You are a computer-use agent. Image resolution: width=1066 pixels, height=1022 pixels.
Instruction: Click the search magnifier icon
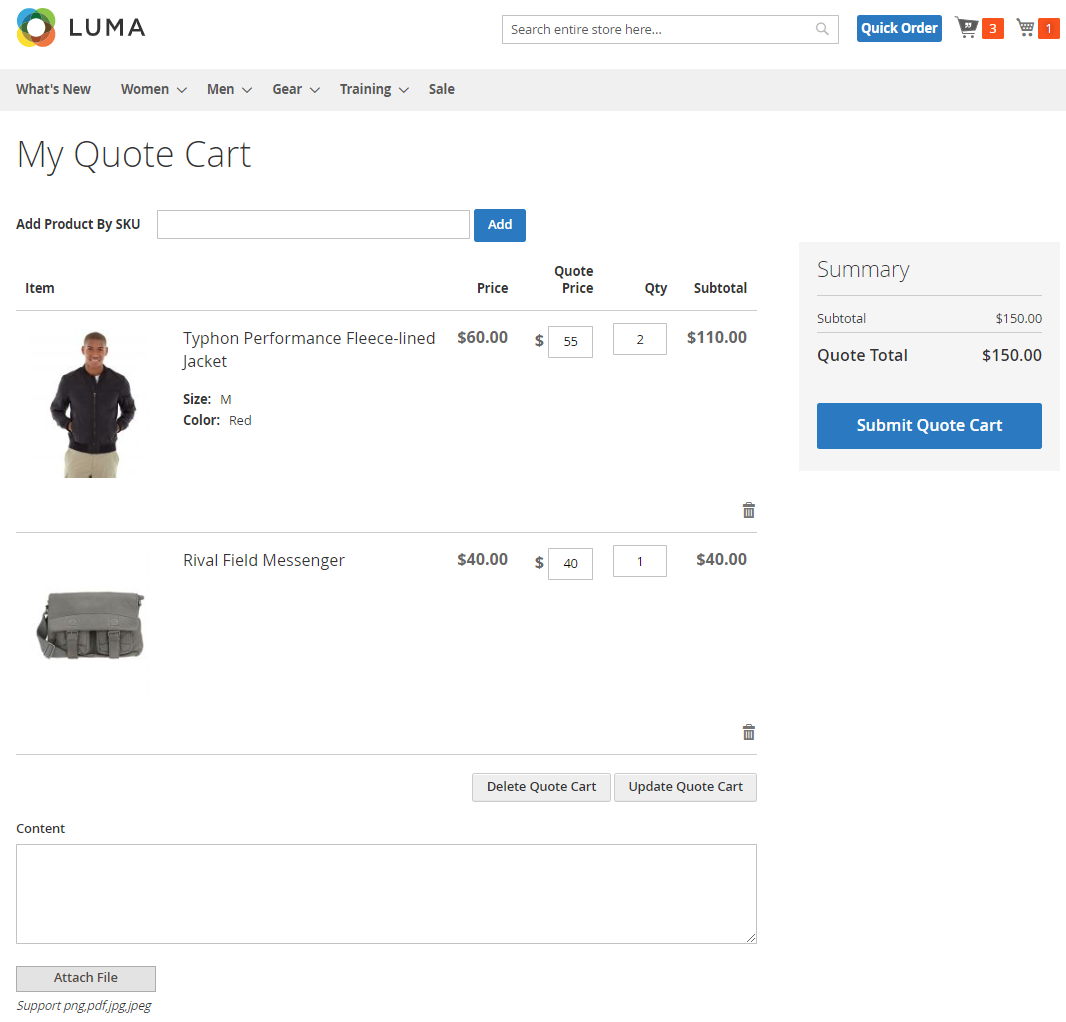(822, 29)
